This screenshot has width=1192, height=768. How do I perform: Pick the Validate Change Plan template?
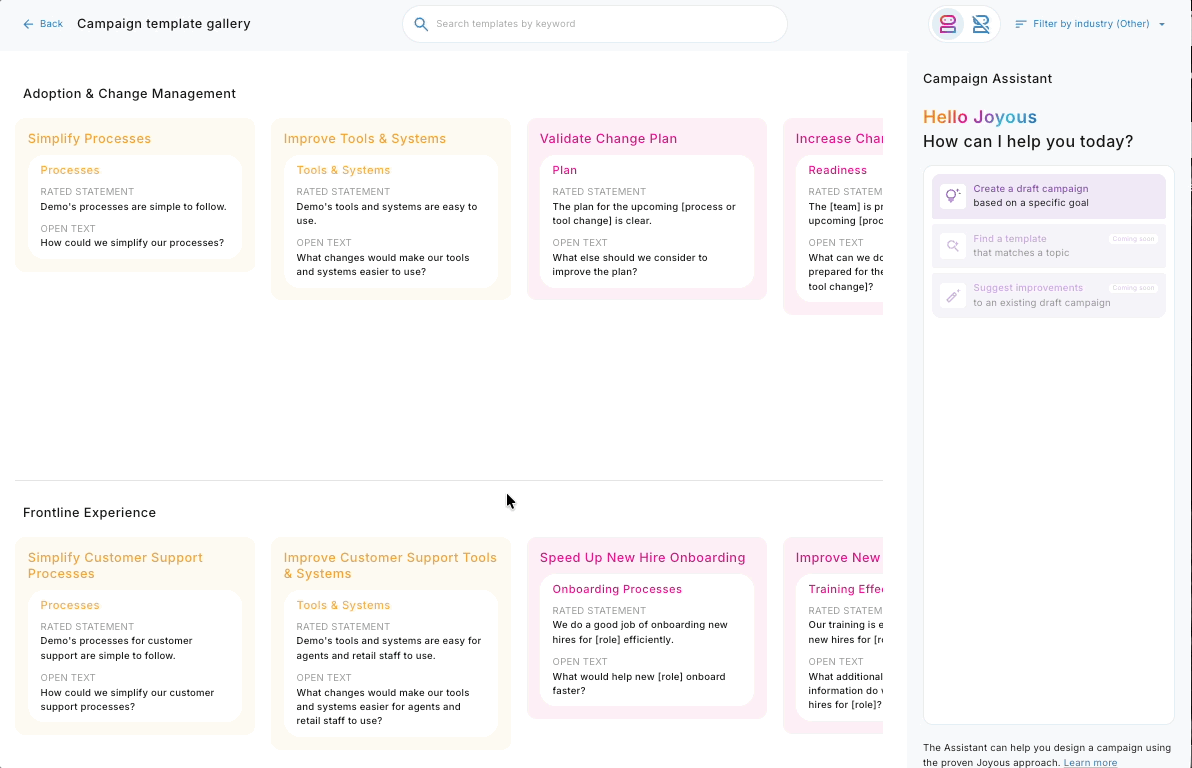pos(647,209)
